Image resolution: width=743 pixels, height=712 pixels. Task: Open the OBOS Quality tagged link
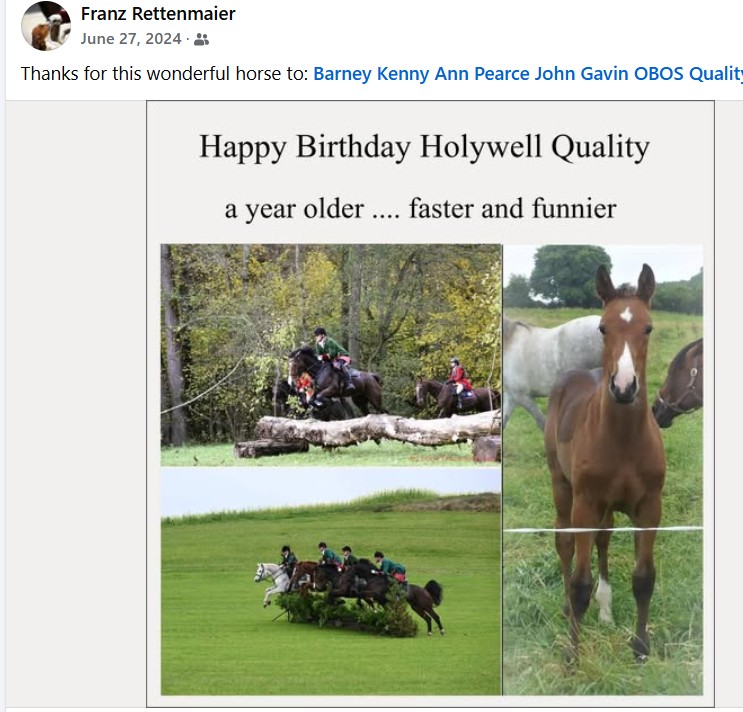click(688, 74)
